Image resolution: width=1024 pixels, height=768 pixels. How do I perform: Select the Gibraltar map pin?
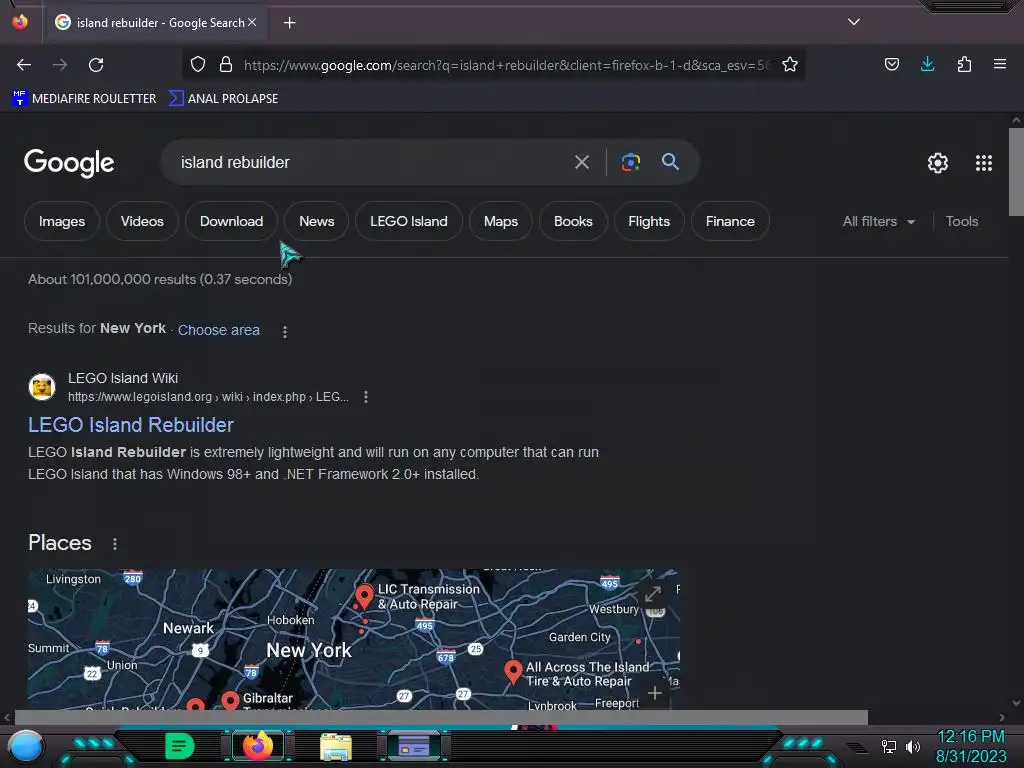[230, 701]
